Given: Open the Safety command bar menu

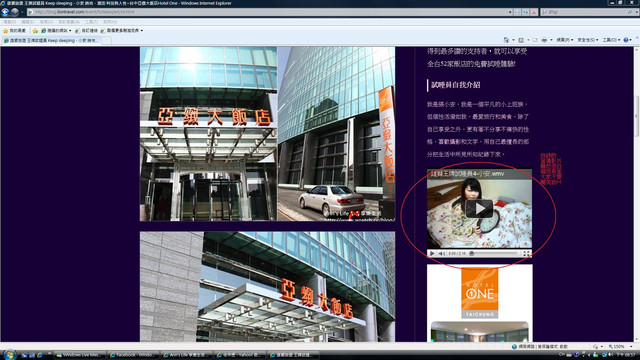Looking at the screenshot, I should (587, 40).
